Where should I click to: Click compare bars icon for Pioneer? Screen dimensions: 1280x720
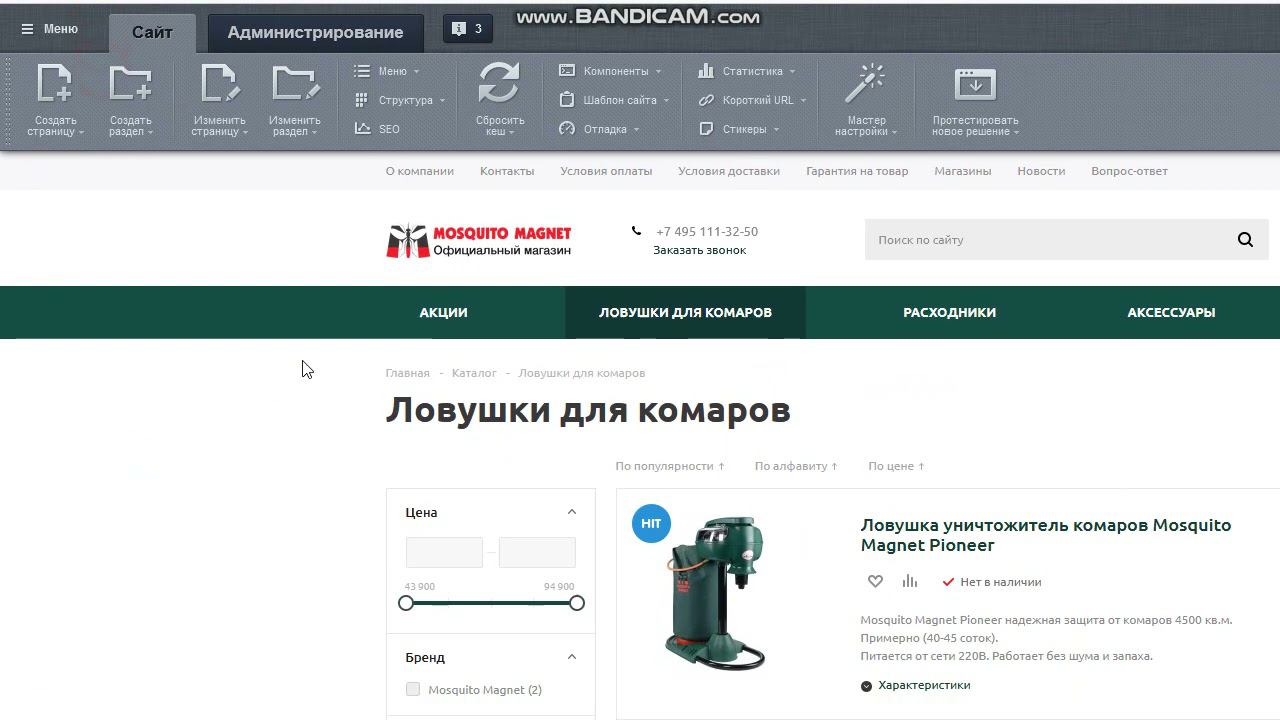[910, 581]
